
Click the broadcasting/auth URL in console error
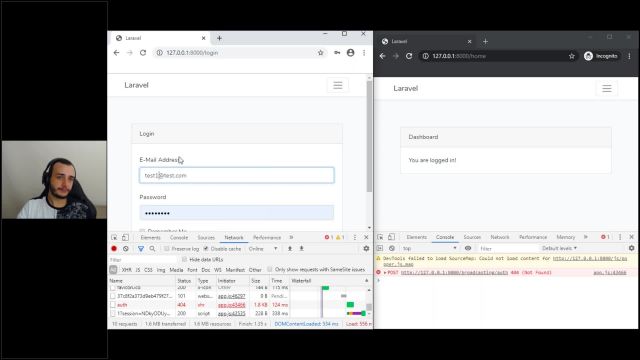pyautogui.click(x=454, y=272)
